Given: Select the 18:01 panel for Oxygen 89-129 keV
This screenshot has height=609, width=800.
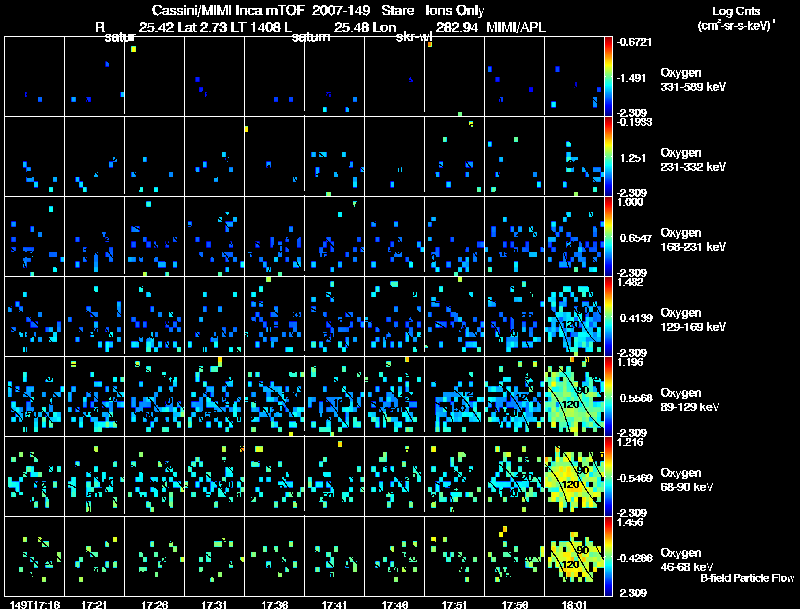Looking at the screenshot, I should [574, 396].
